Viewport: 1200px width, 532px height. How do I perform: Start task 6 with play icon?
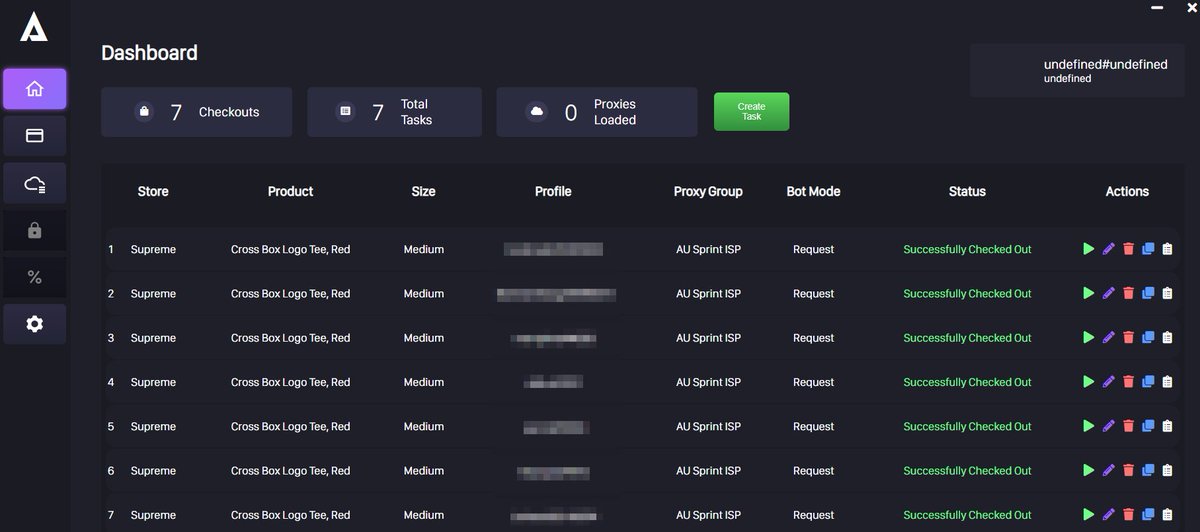[1089, 470]
